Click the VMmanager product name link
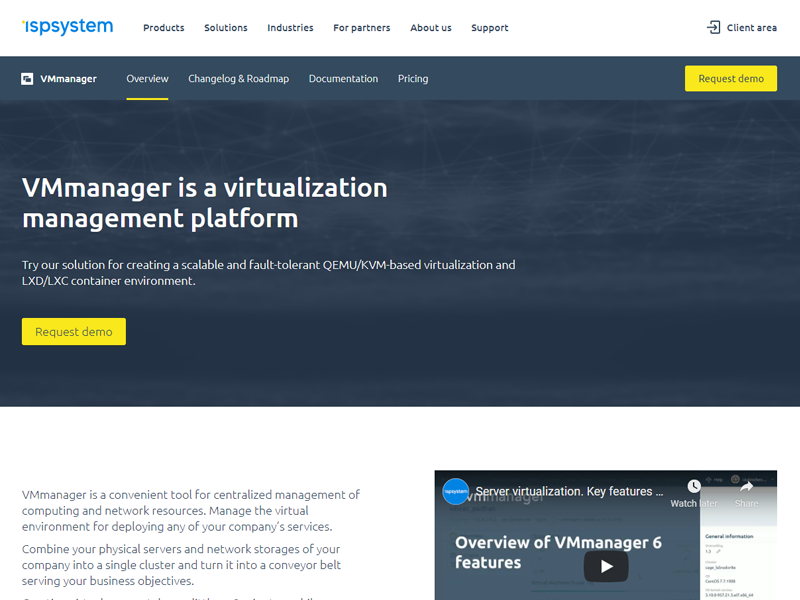The height and width of the screenshot is (600, 800). pos(68,79)
